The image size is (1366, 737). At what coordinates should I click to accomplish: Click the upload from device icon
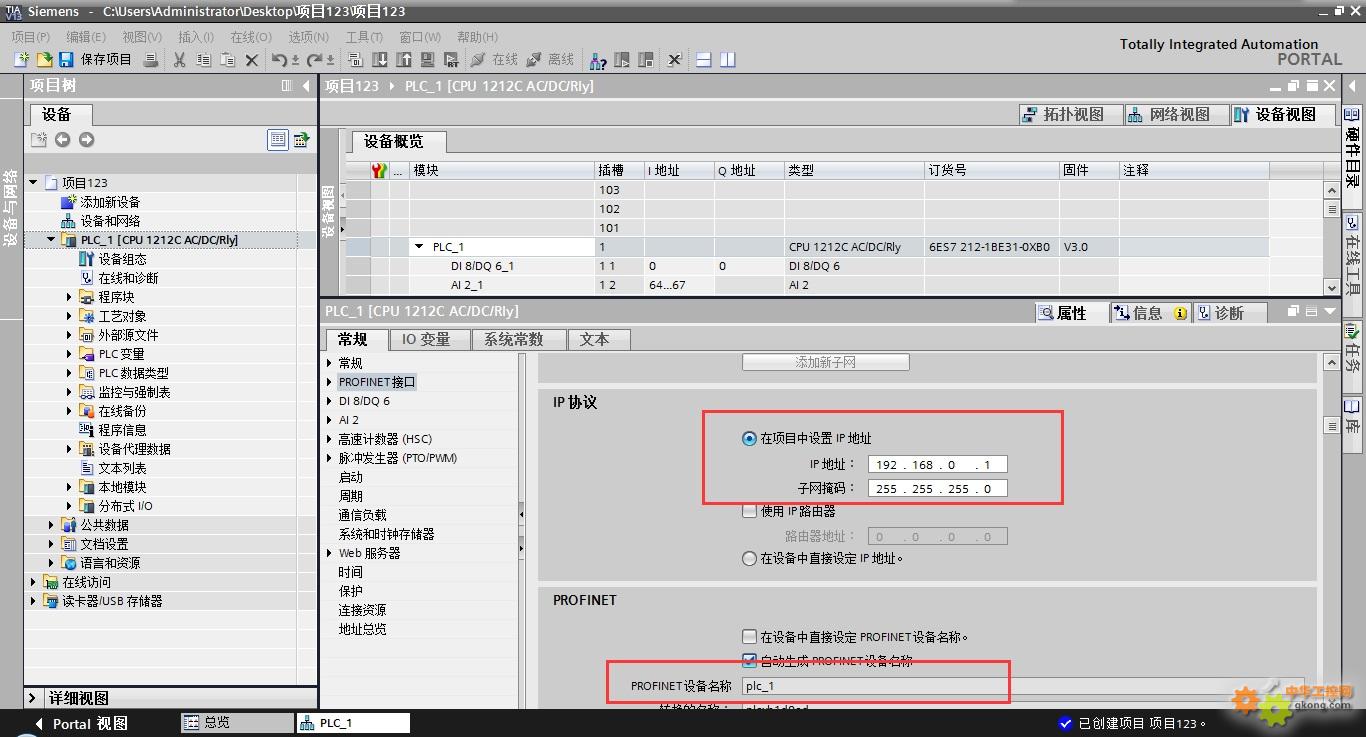(404, 60)
